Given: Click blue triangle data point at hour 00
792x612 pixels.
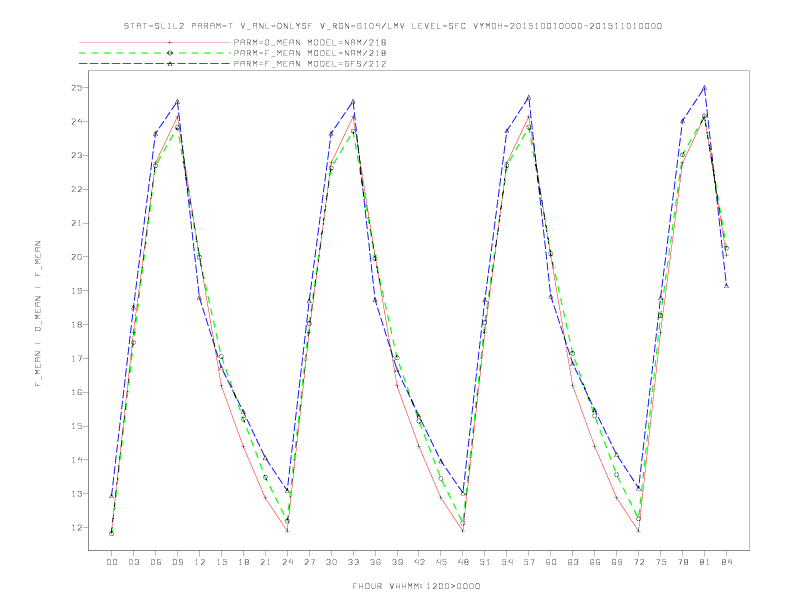Looking at the screenshot, I should 112,496.
